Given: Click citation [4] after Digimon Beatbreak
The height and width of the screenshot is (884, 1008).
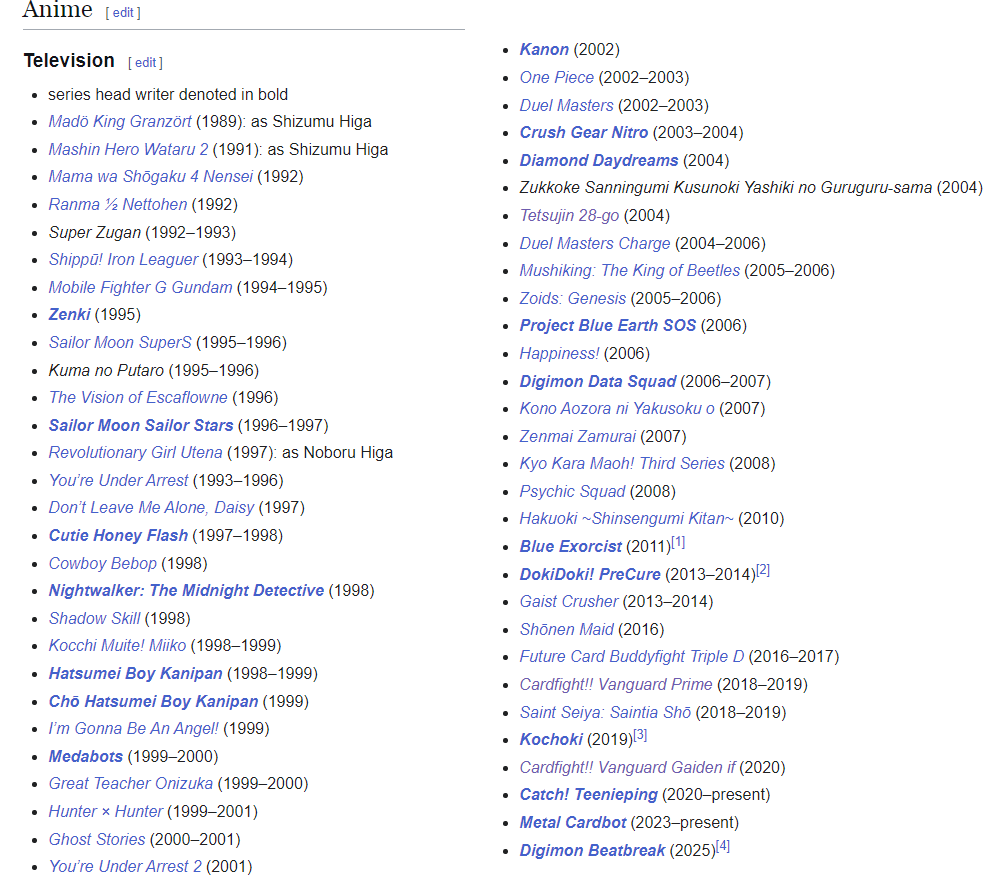Looking at the screenshot, I should [723, 846].
